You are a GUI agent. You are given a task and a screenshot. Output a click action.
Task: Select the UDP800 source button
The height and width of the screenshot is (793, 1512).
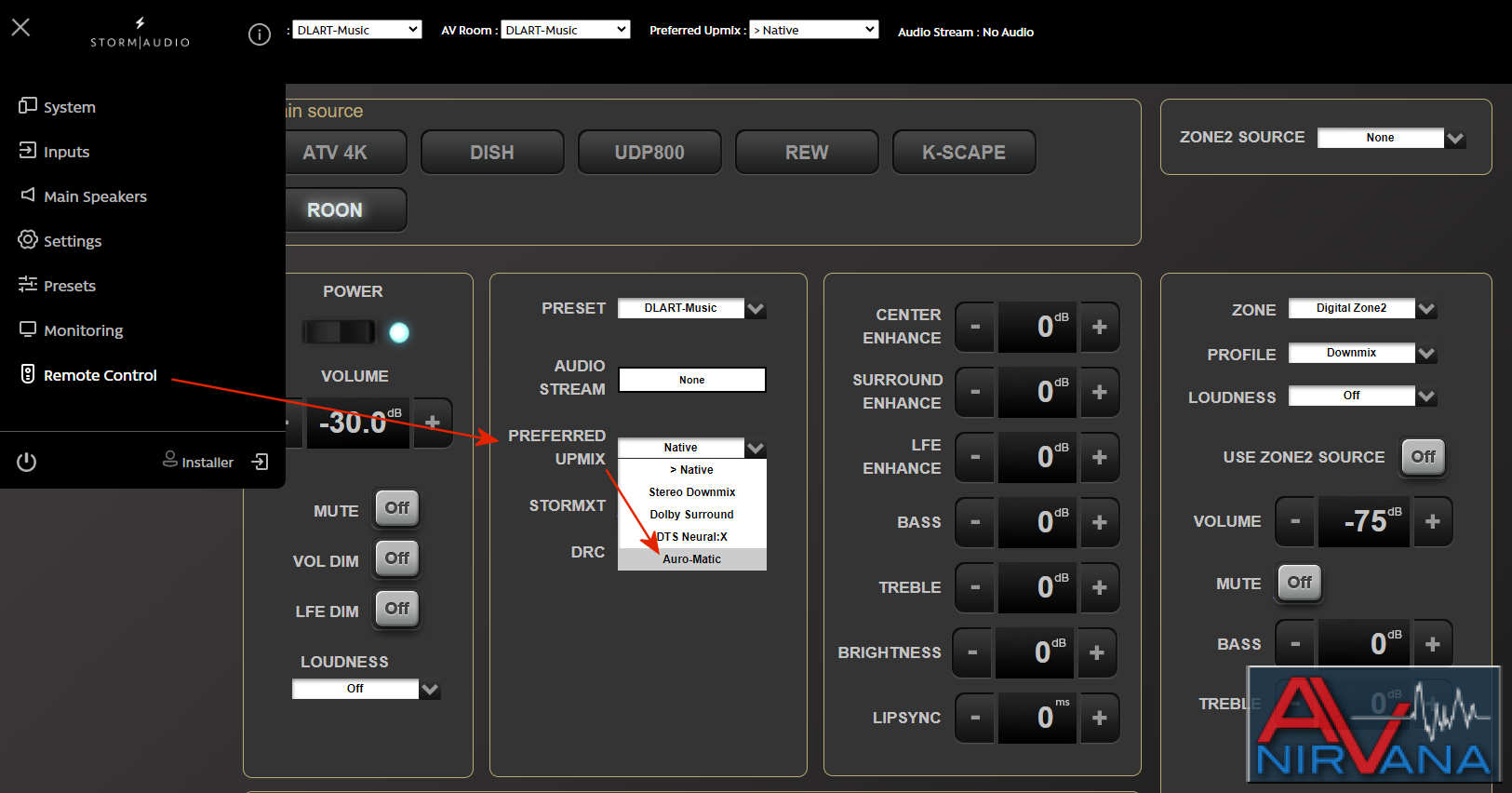649,153
